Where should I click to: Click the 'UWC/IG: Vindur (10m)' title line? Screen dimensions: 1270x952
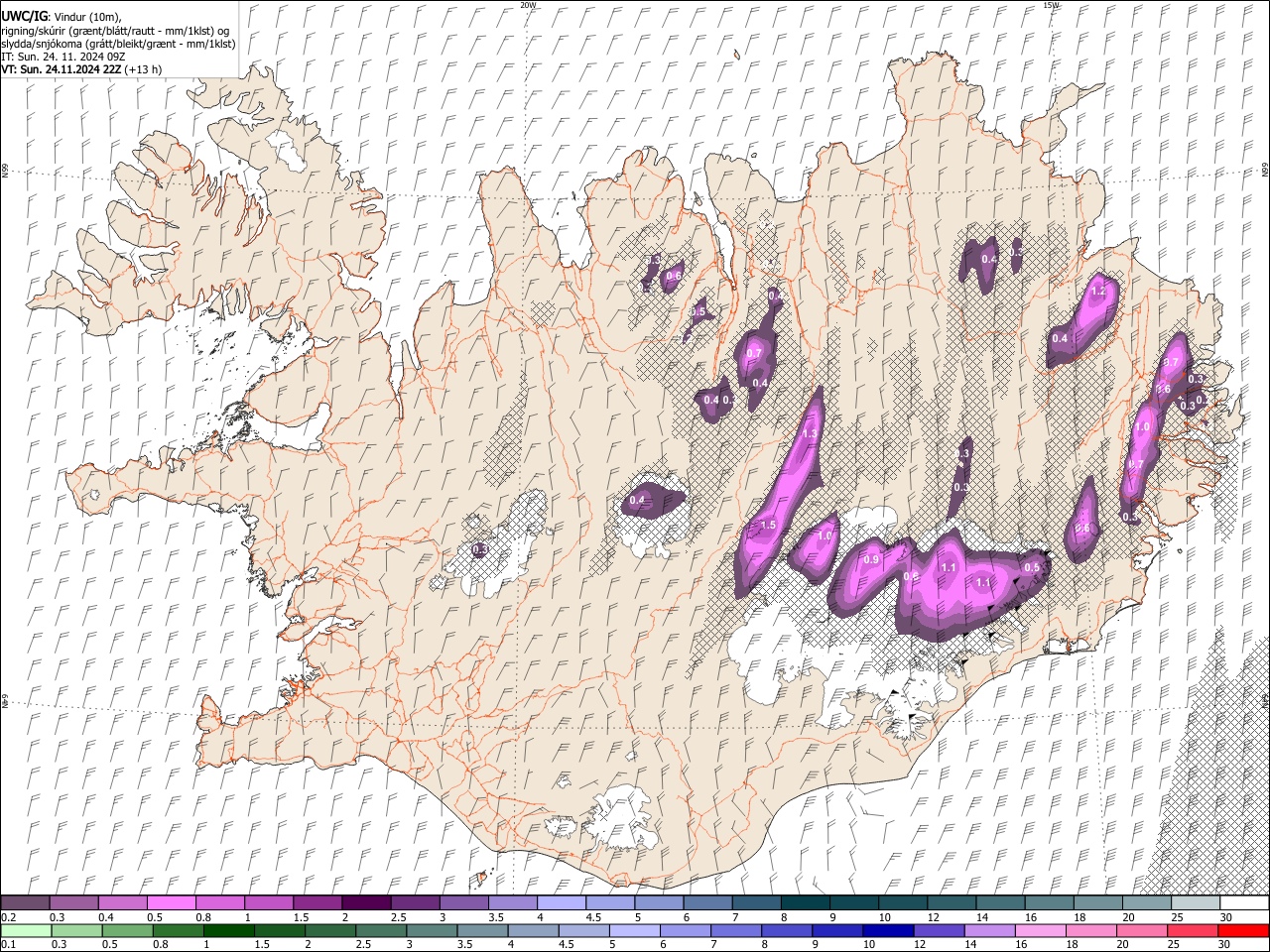click(x=61, y=17)
